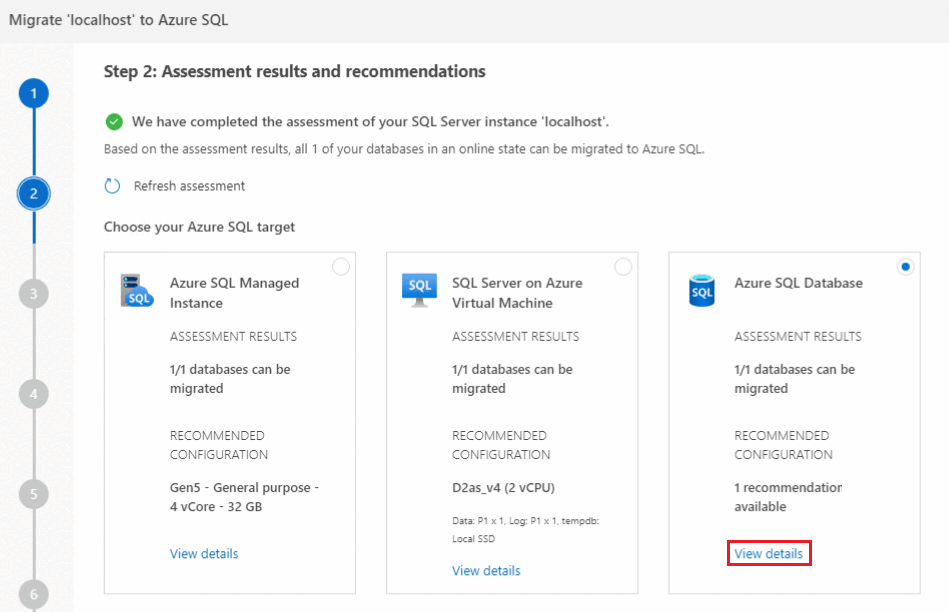Screen dimensions: 949x612
Task: Click the refresh assessment circular arrow icon
Action: tap(113, 186)
